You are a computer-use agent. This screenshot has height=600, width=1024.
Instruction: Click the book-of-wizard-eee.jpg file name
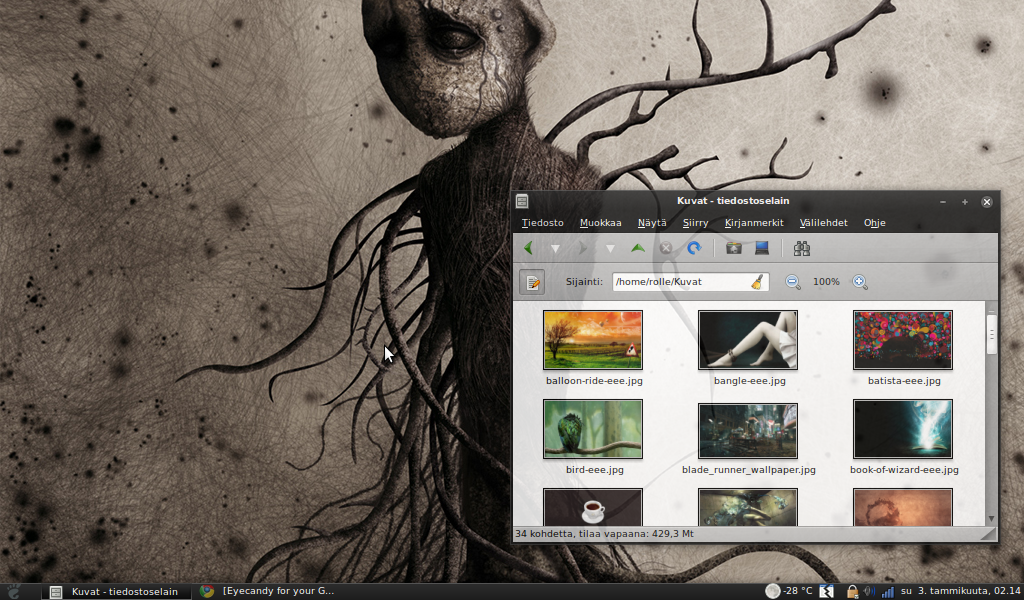point(904,469)
